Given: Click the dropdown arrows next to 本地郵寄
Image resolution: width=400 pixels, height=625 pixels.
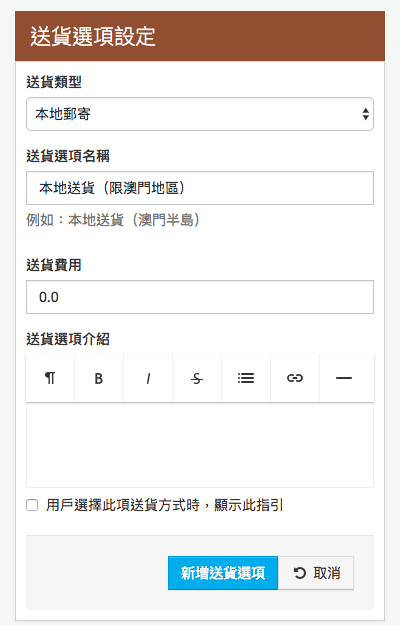Looking at the screenshot, I should click(365, 114).
